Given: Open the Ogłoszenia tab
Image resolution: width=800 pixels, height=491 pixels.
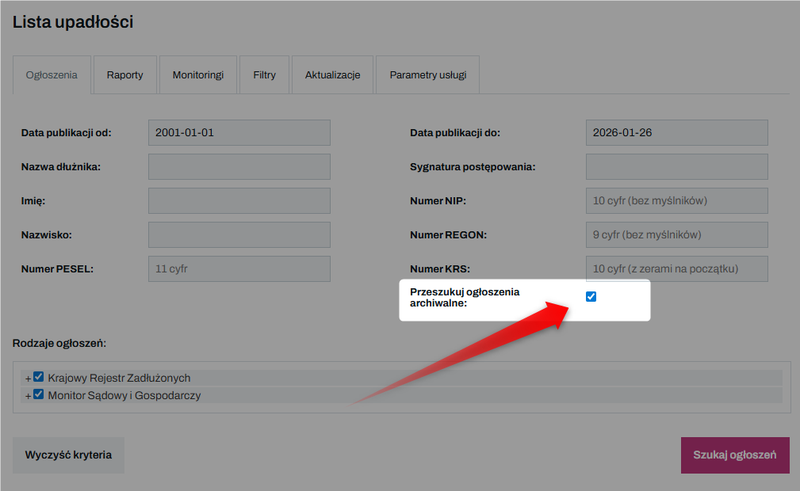Looking at the screenshot, I should (51, 75).
